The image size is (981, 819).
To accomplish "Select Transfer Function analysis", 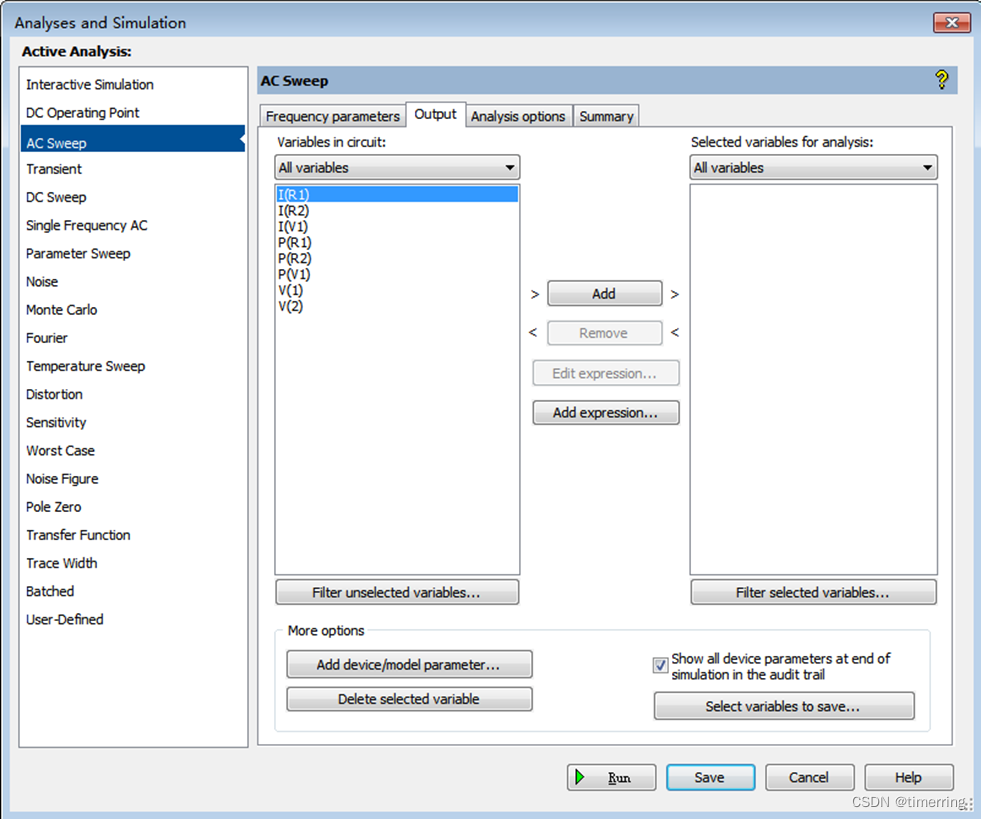I will coord(78,535).
